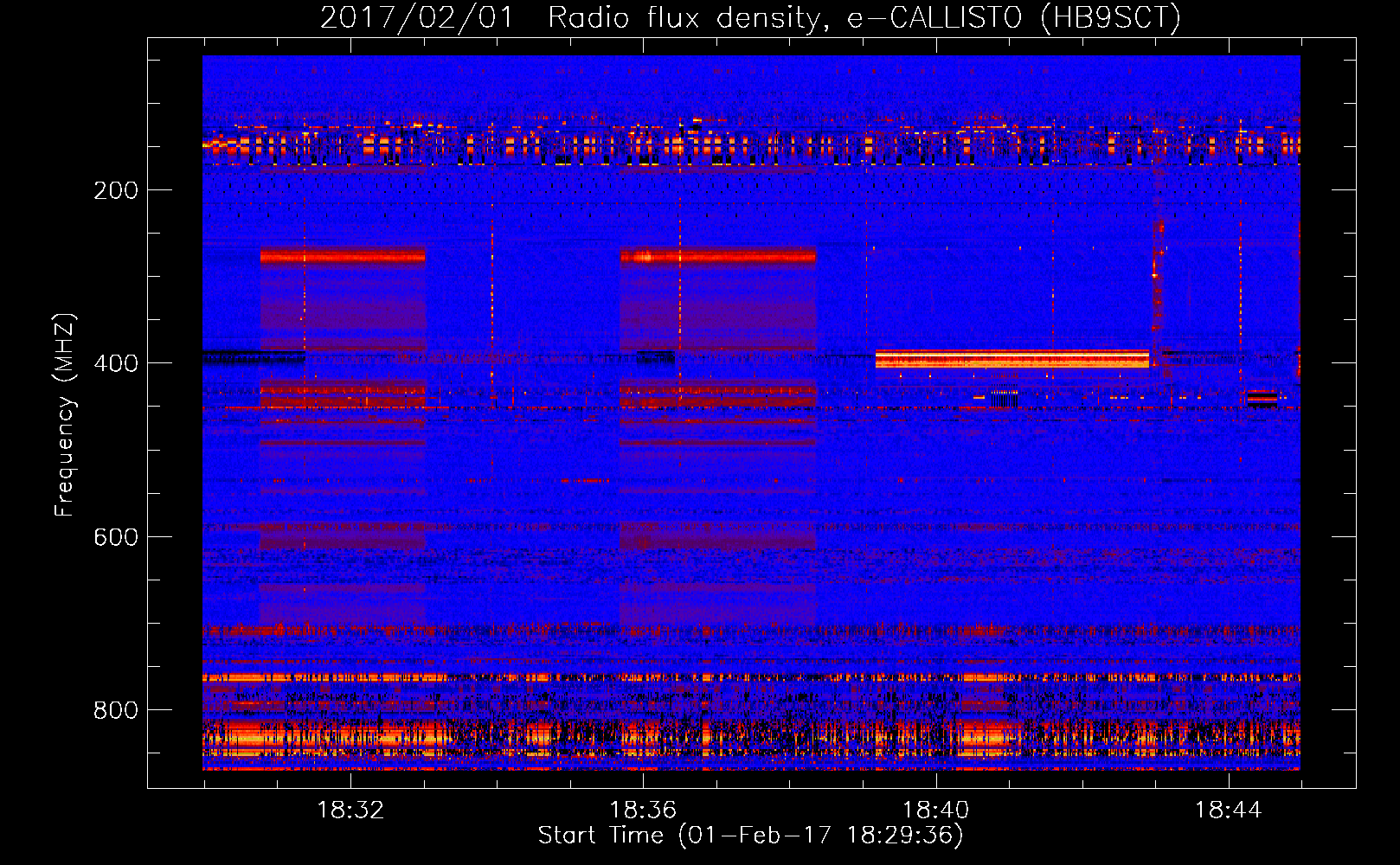Select the 600 frequency axis label
The image size is (1400, 865).
point(116,537)
